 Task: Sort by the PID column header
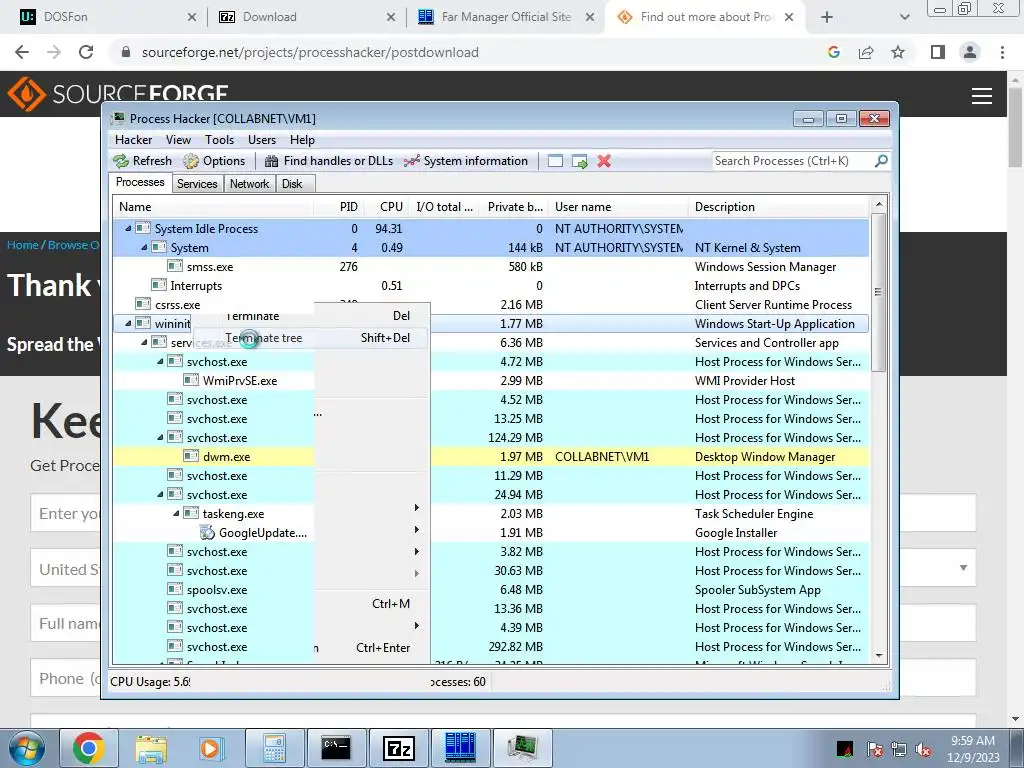[x=338, y=206]
